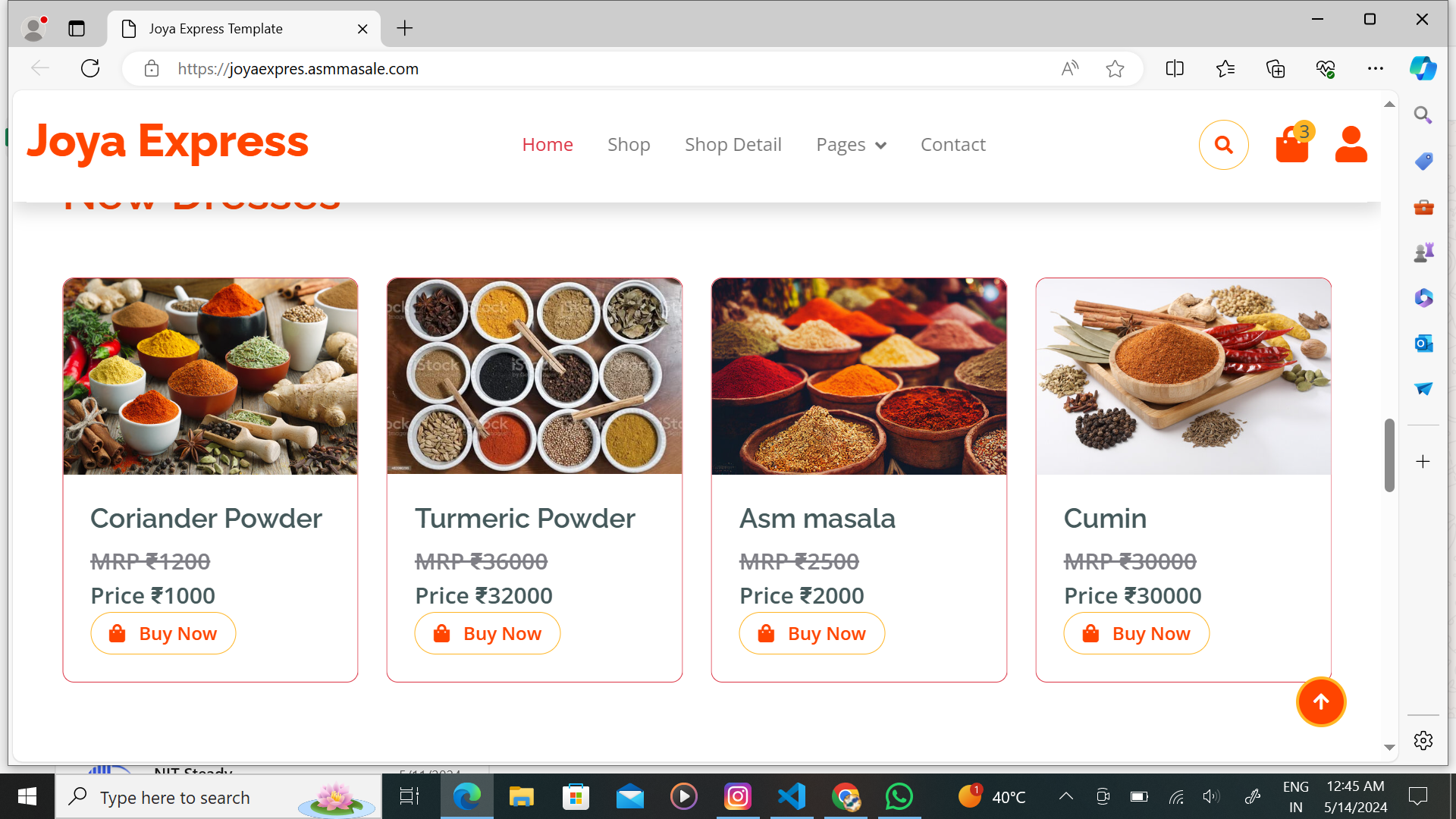Click the Turmeric Powder product image
Image resolution: width=1456 pixels, height=819 pixels.
pos(534,376)
